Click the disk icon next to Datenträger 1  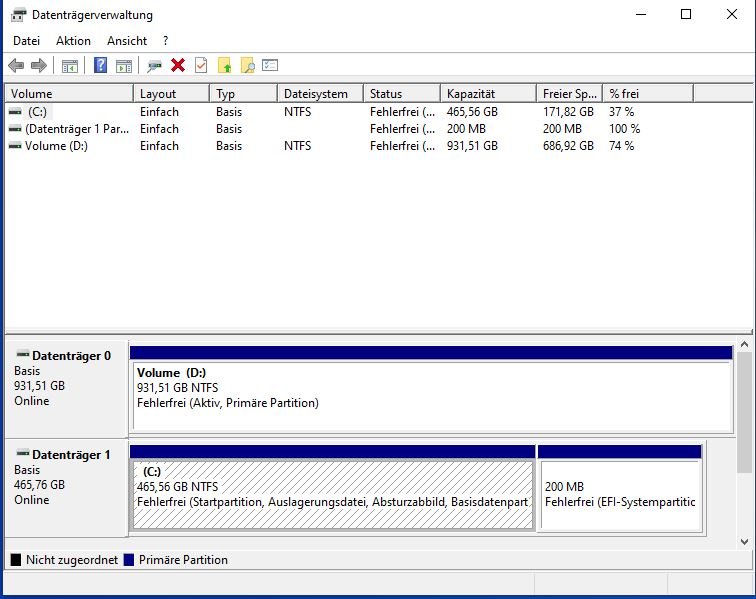pyautogui.click(x=23, y=453)
